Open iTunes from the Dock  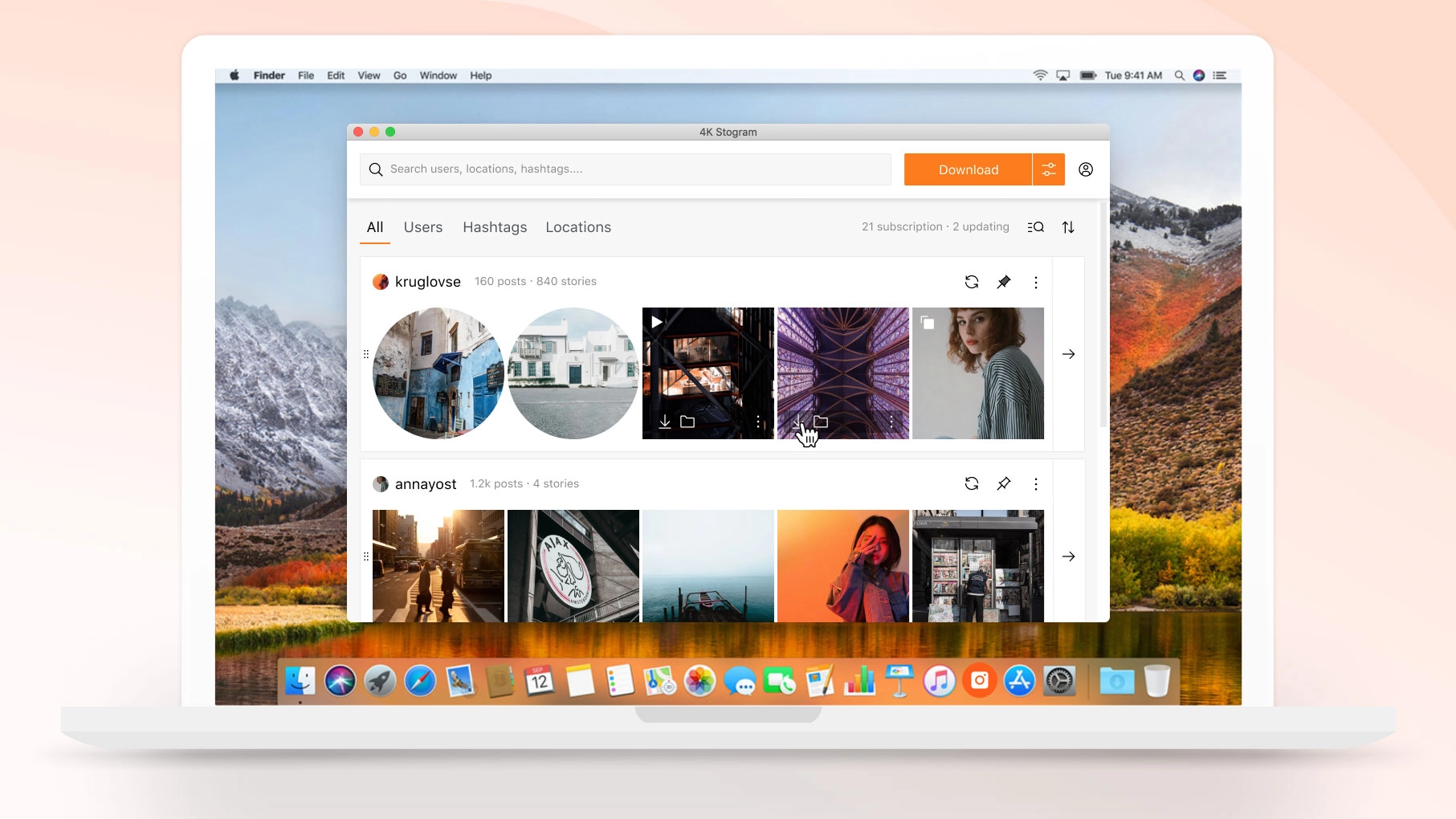pos(940,681)
